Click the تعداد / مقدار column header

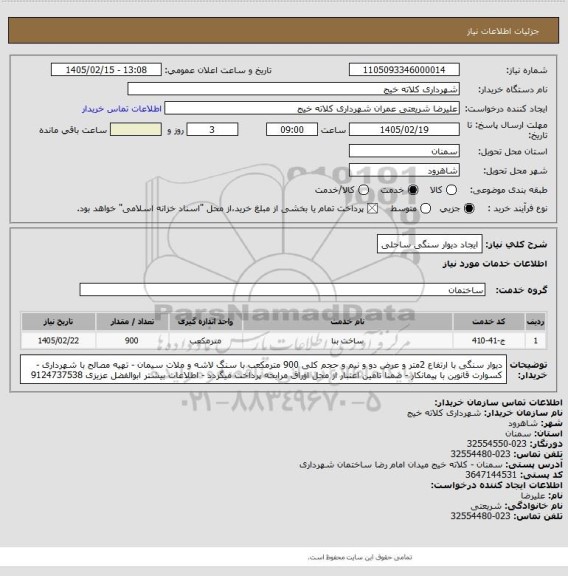pyautogui.click(x=132, y=322)
